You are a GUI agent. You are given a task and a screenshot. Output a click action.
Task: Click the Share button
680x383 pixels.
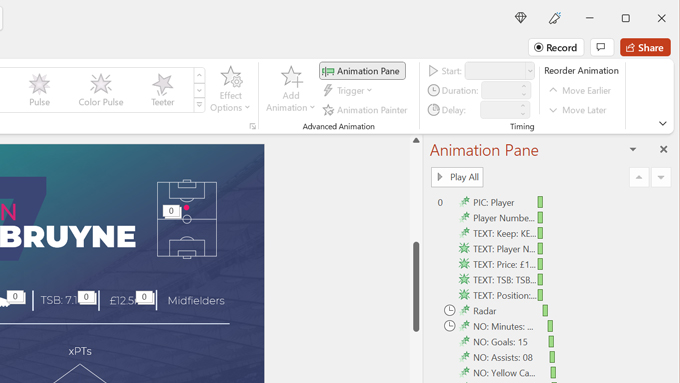[645, 48]
